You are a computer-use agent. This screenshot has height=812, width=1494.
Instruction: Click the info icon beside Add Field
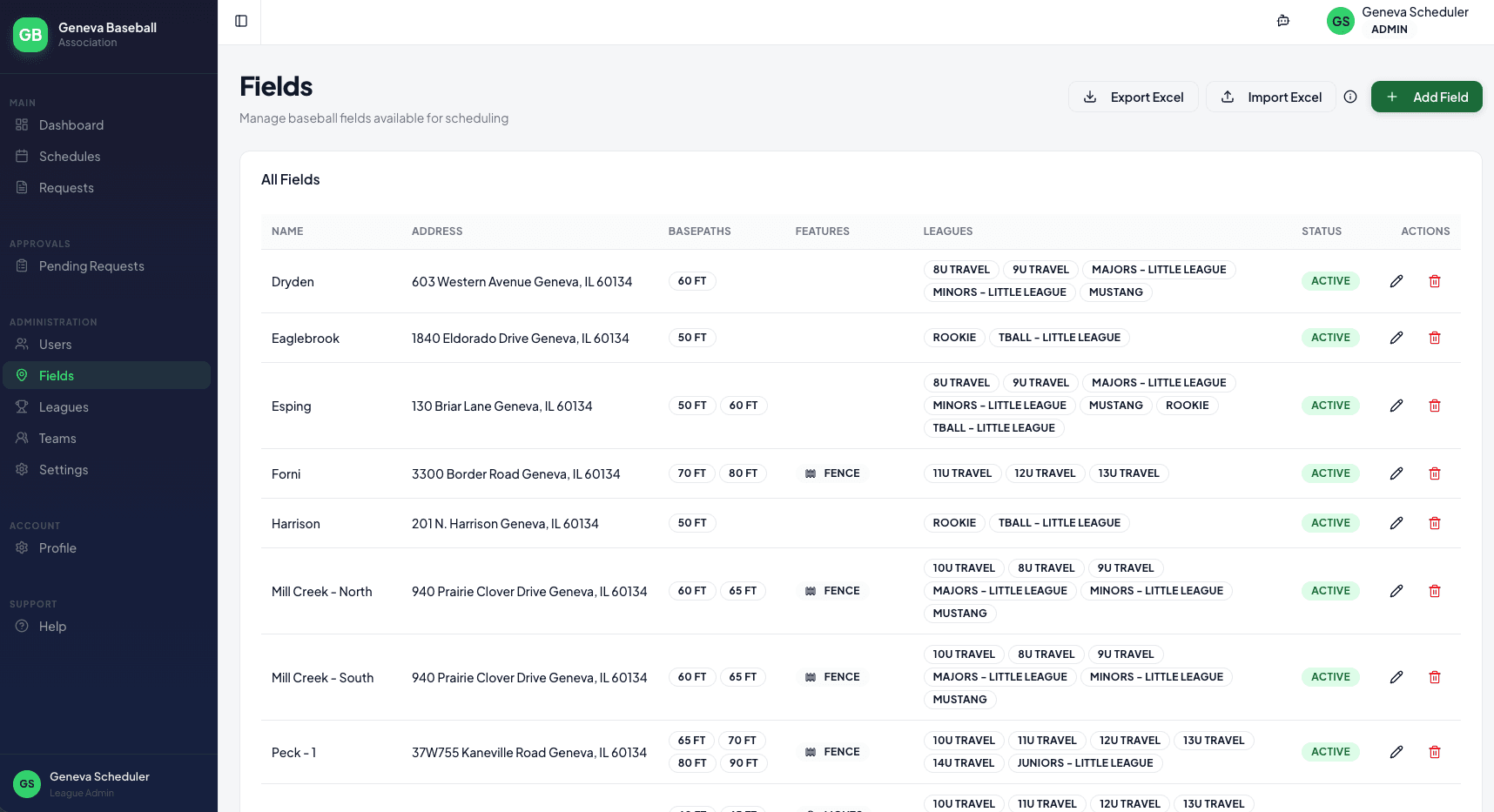(1350, 97)
